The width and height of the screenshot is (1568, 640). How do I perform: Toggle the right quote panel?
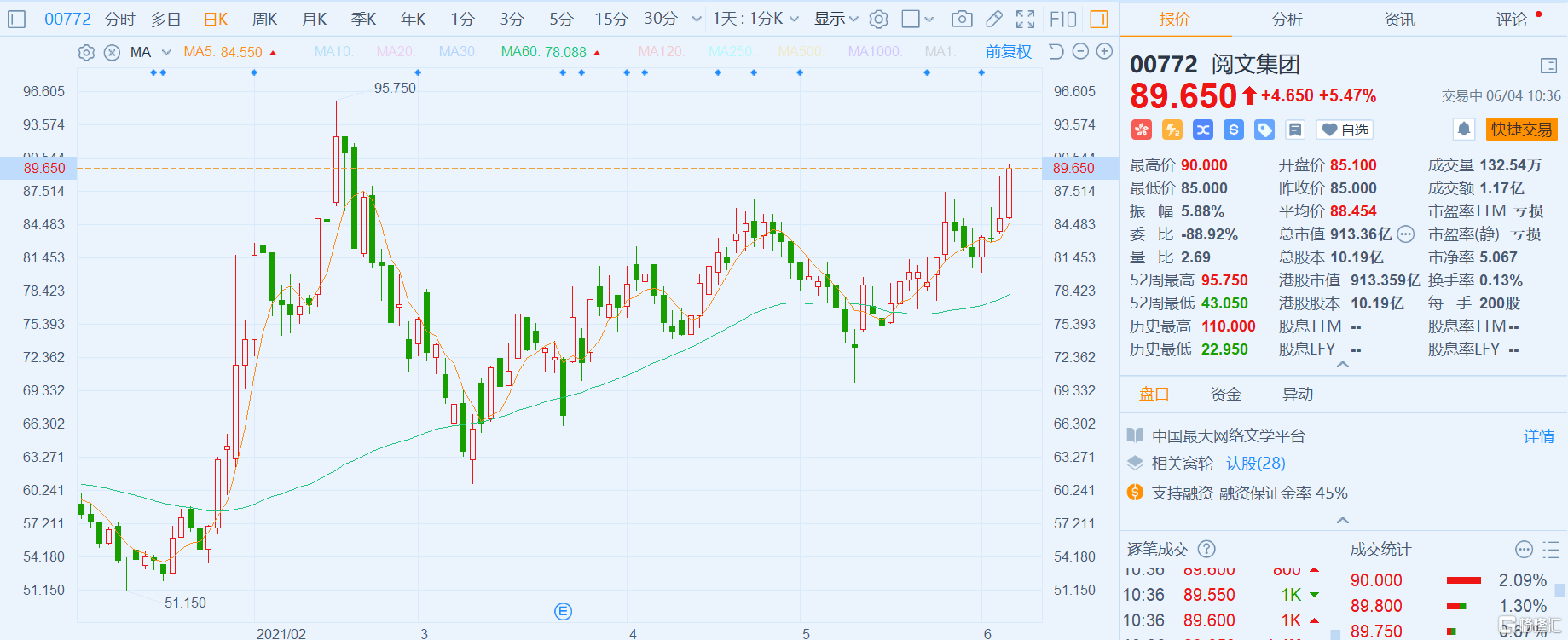point(1099,19)
